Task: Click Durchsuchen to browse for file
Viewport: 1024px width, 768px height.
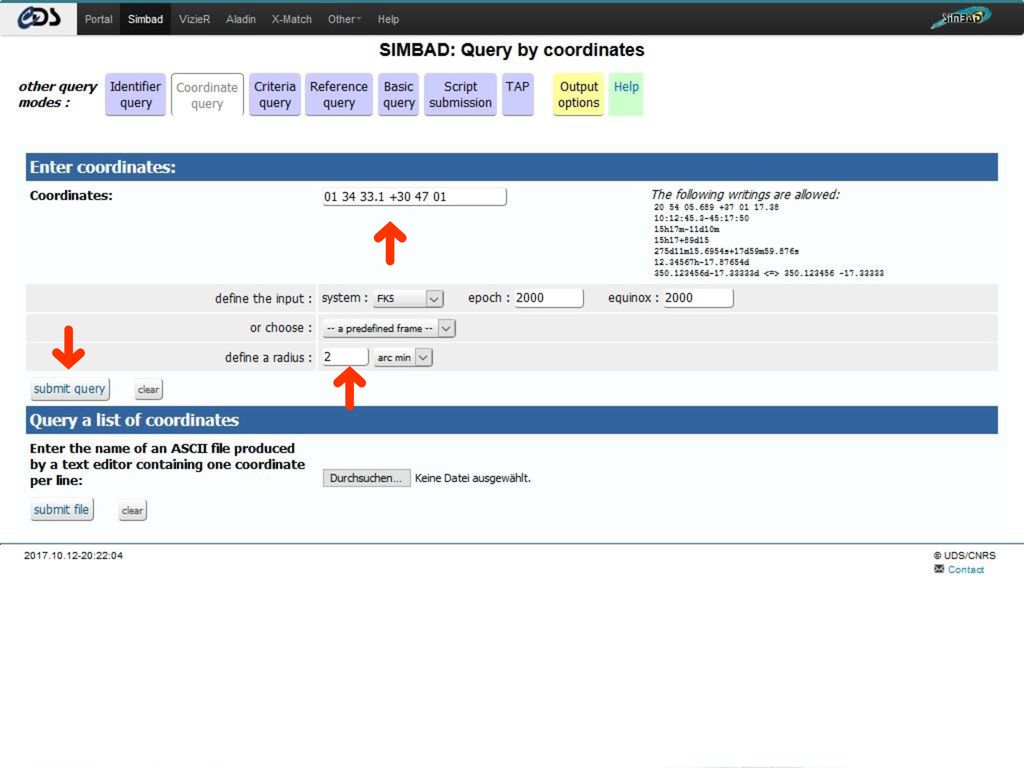Action: pyautogui.click(x=366, y=478)
